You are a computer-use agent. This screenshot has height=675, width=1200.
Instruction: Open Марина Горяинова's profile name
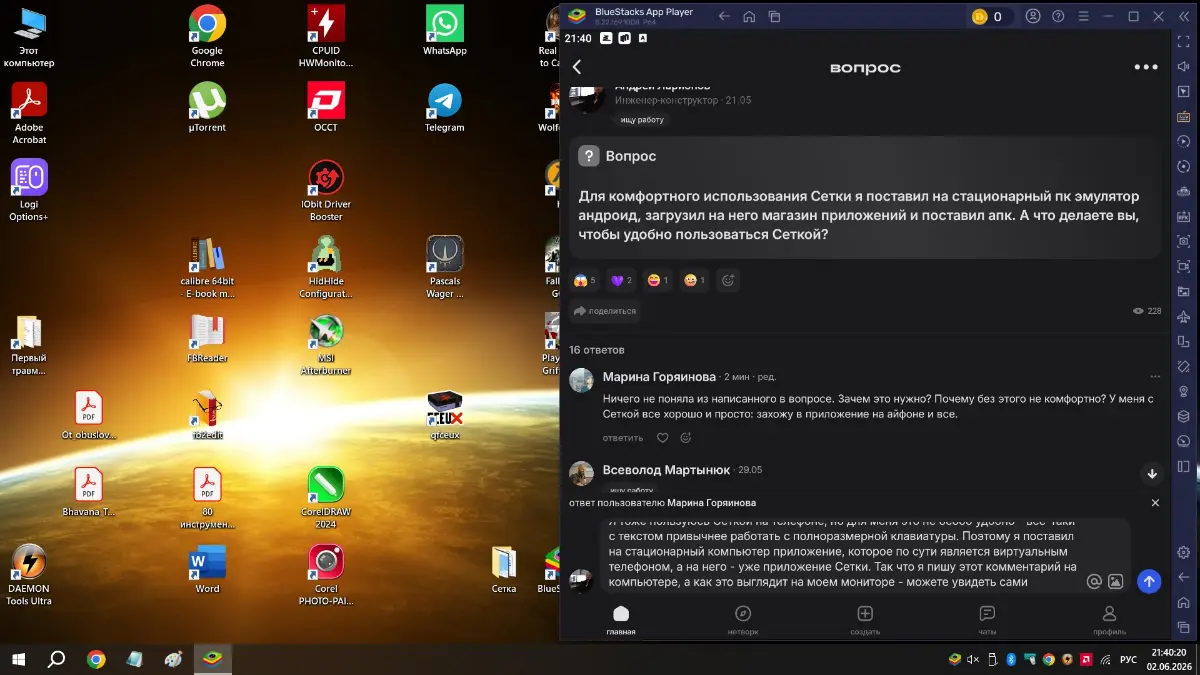tap(659, 377)
